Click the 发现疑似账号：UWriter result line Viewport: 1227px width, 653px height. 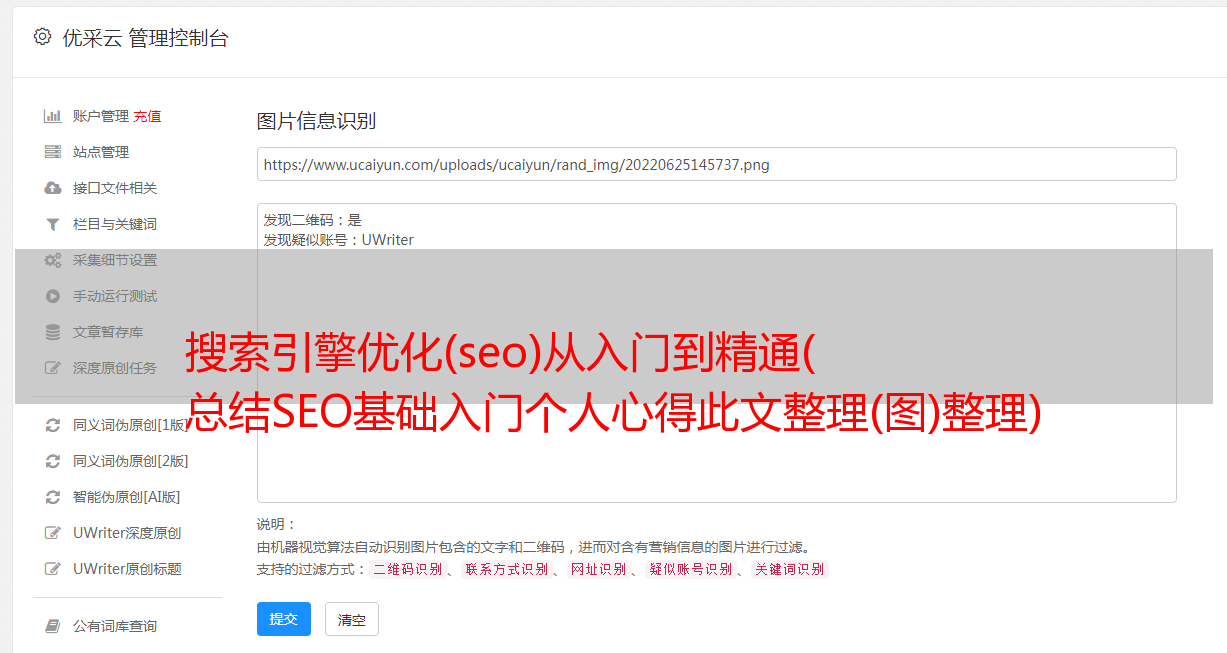[339, 240]
